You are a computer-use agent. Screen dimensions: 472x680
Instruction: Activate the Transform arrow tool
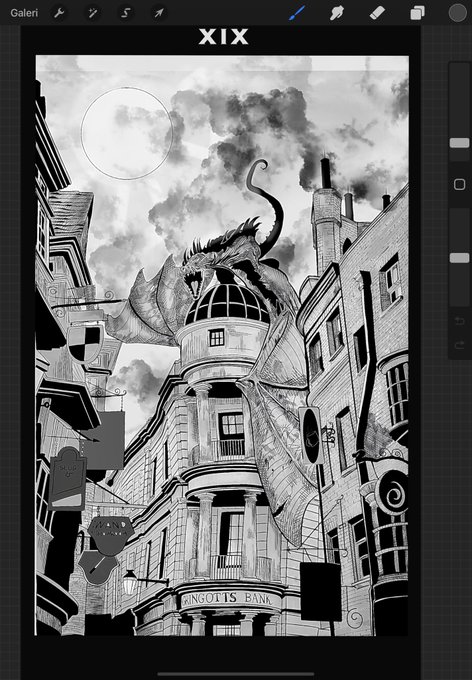click(159, 13)
